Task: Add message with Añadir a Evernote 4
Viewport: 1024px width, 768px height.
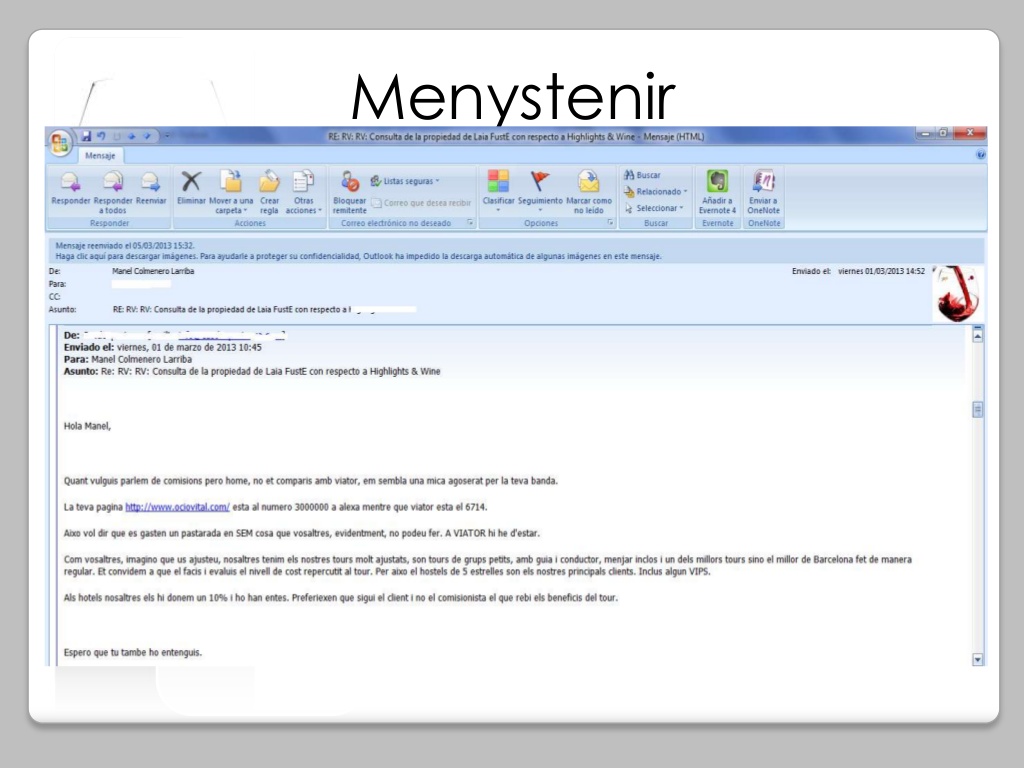Action: (x=717, y=192)
